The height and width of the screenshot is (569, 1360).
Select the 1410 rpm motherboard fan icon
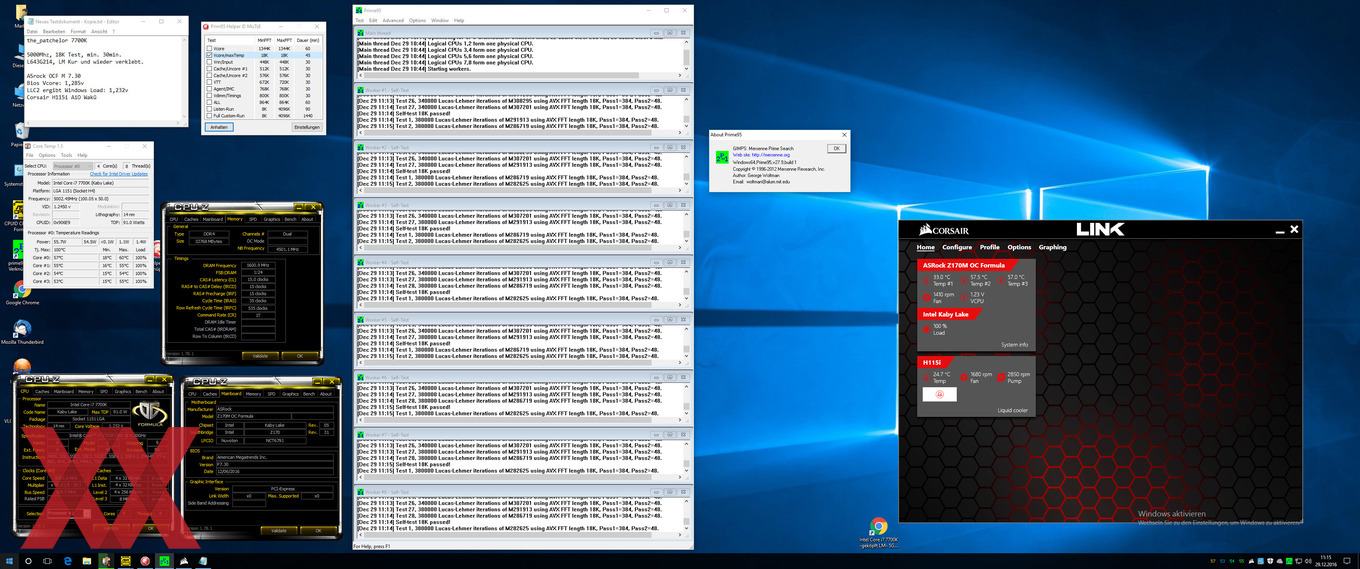pos(926,297)
